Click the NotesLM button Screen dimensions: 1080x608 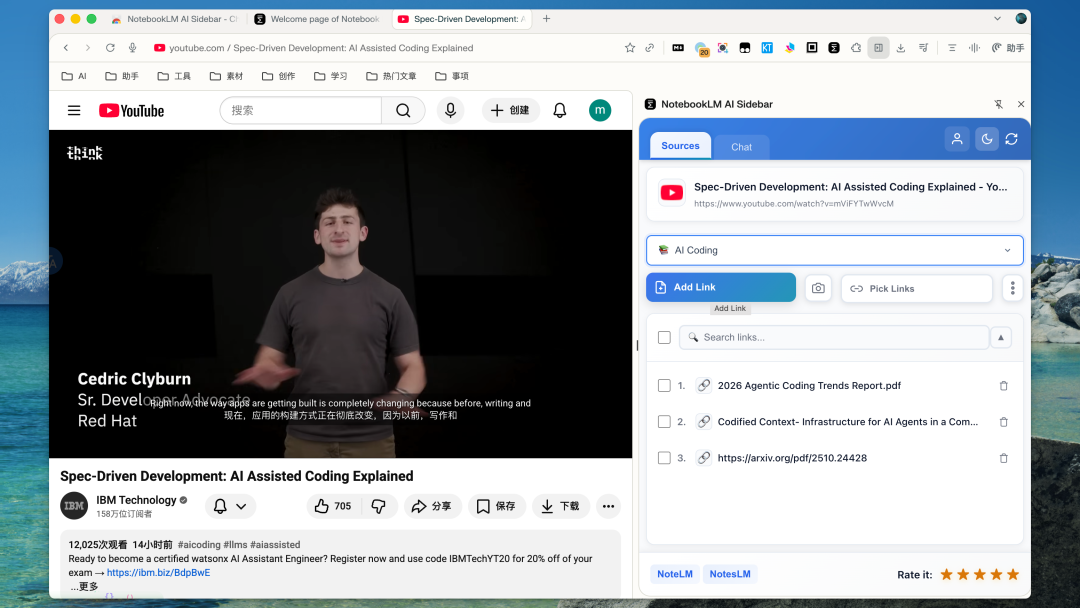pos(729,574)
